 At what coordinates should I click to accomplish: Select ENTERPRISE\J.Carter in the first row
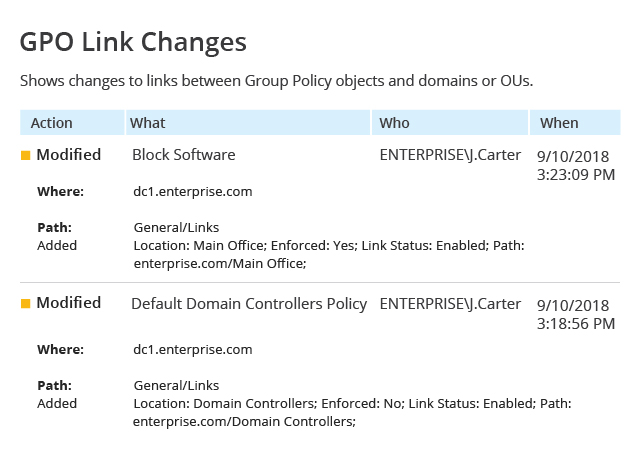click(450, 155)
